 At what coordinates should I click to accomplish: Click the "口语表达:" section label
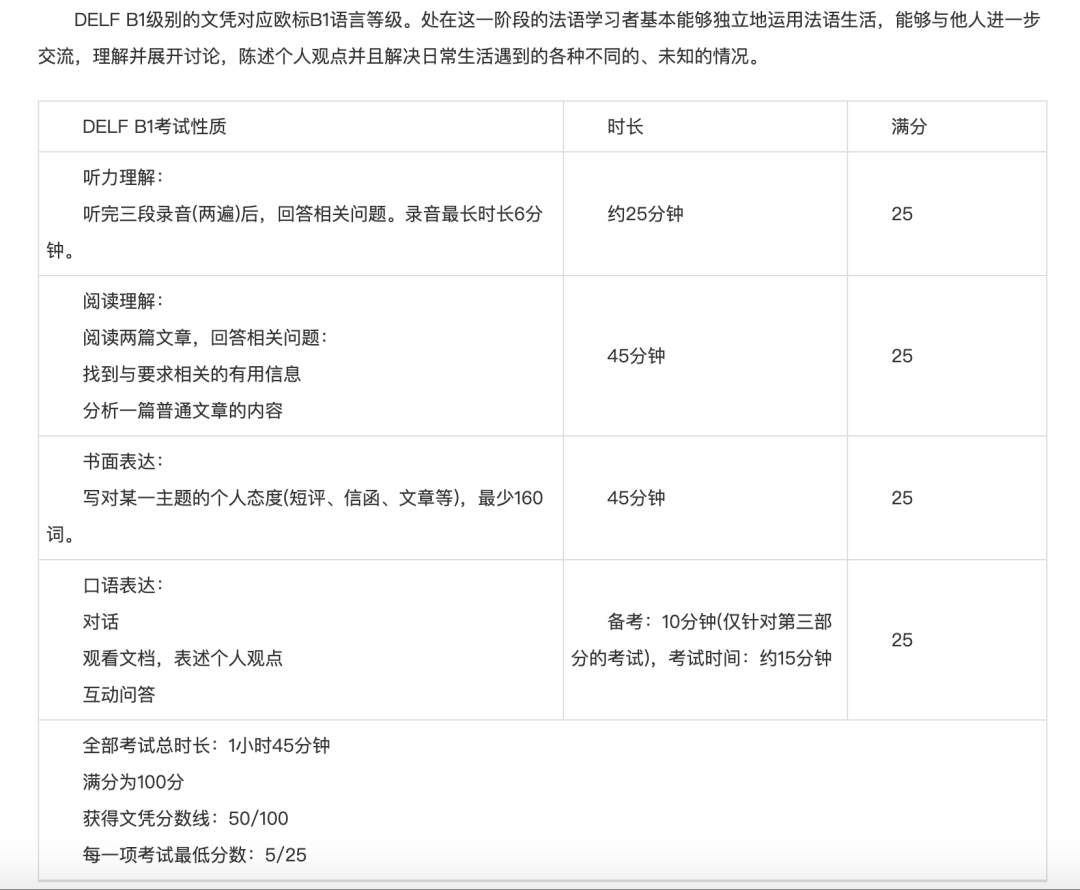click(123, 586)
